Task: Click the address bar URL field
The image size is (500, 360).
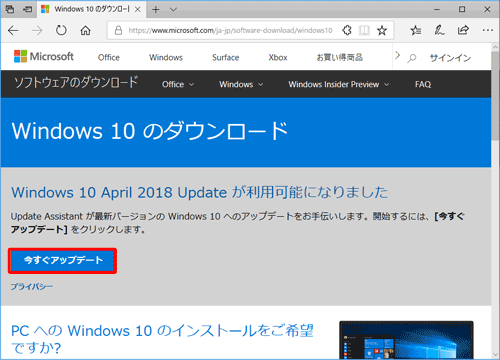Action: (x=230, y=31)
